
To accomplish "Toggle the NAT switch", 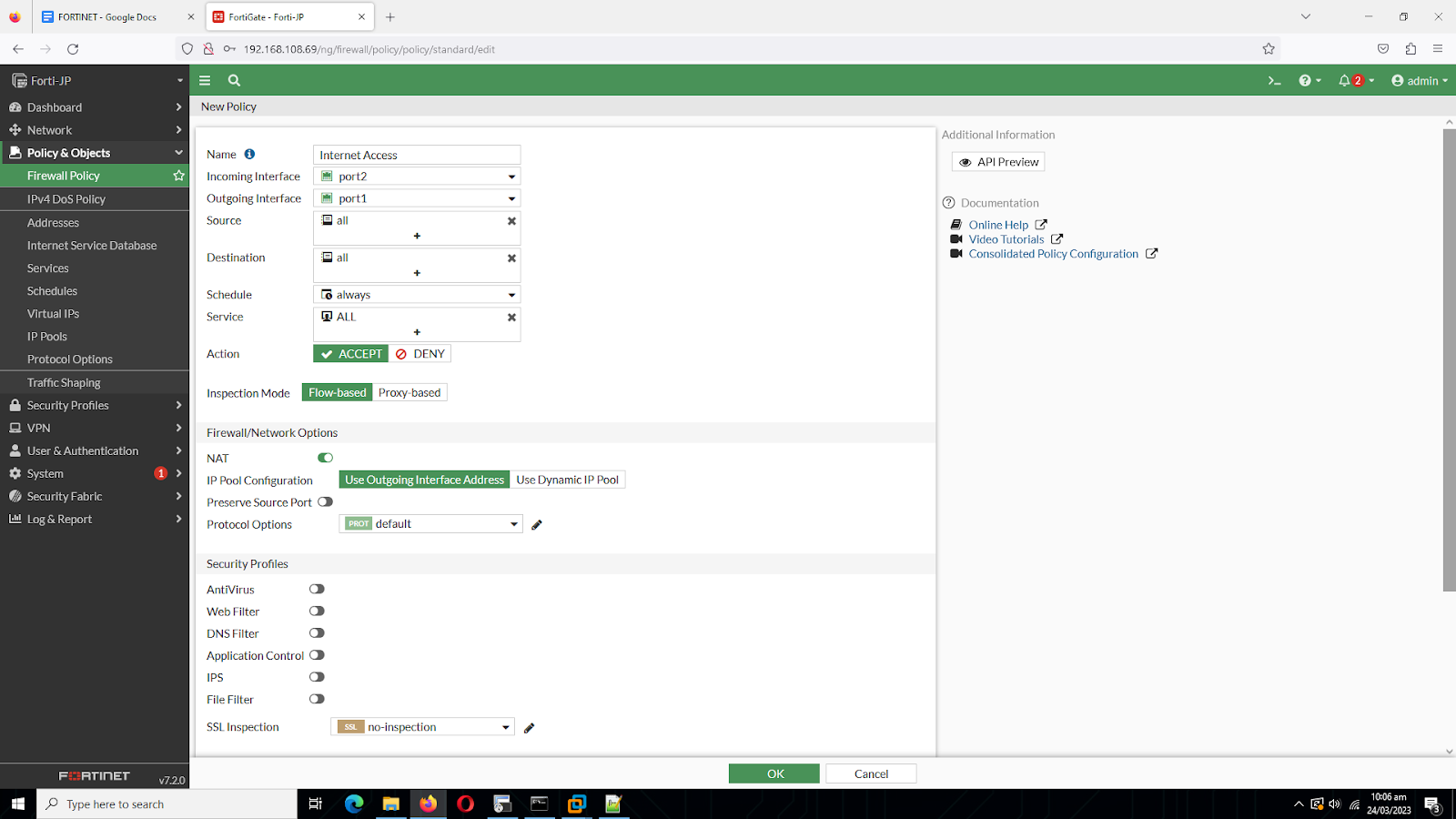I will (325, 458).
